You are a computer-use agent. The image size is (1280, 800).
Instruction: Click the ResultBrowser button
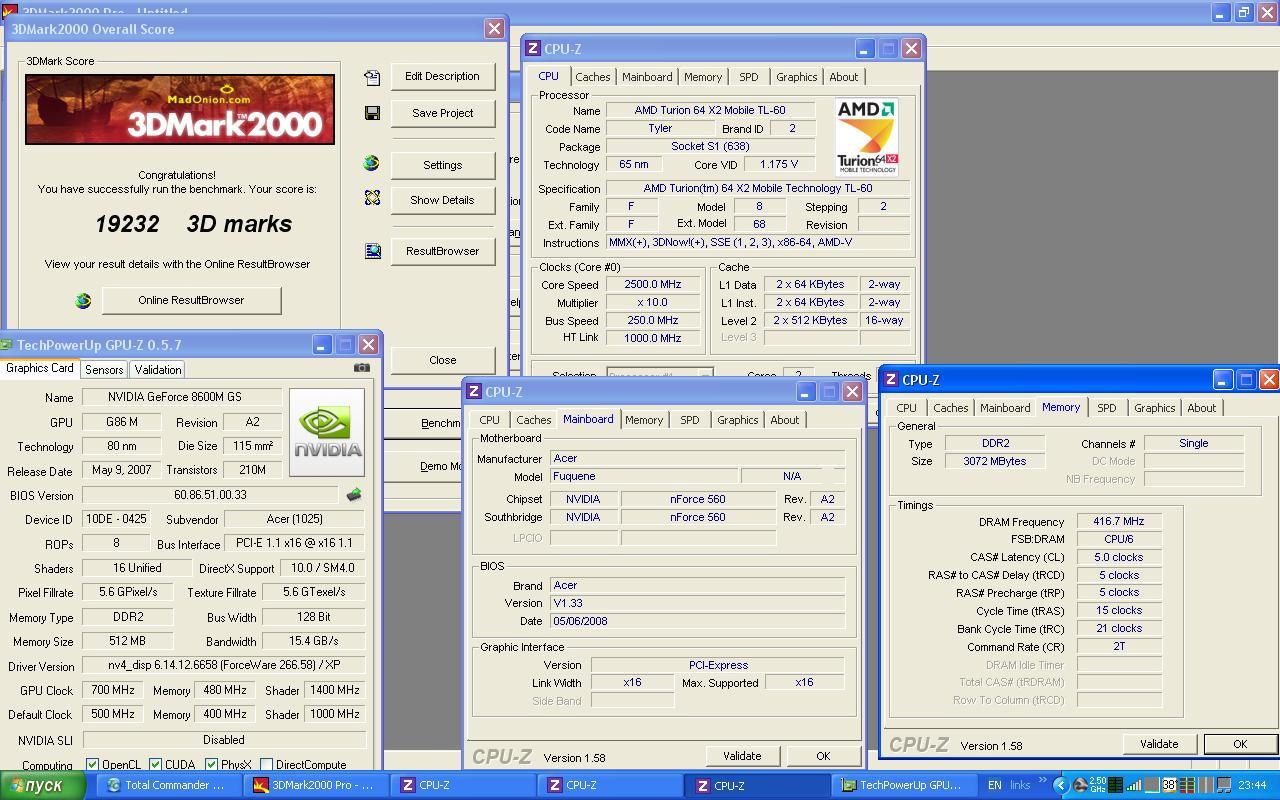tap(442, 251)
